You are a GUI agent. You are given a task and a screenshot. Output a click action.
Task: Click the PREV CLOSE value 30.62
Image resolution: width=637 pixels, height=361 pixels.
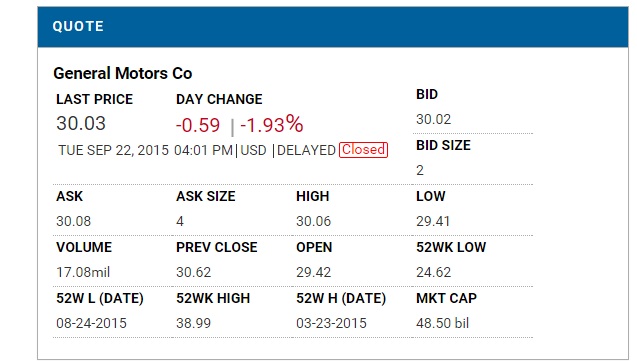[x=193, y=272]
